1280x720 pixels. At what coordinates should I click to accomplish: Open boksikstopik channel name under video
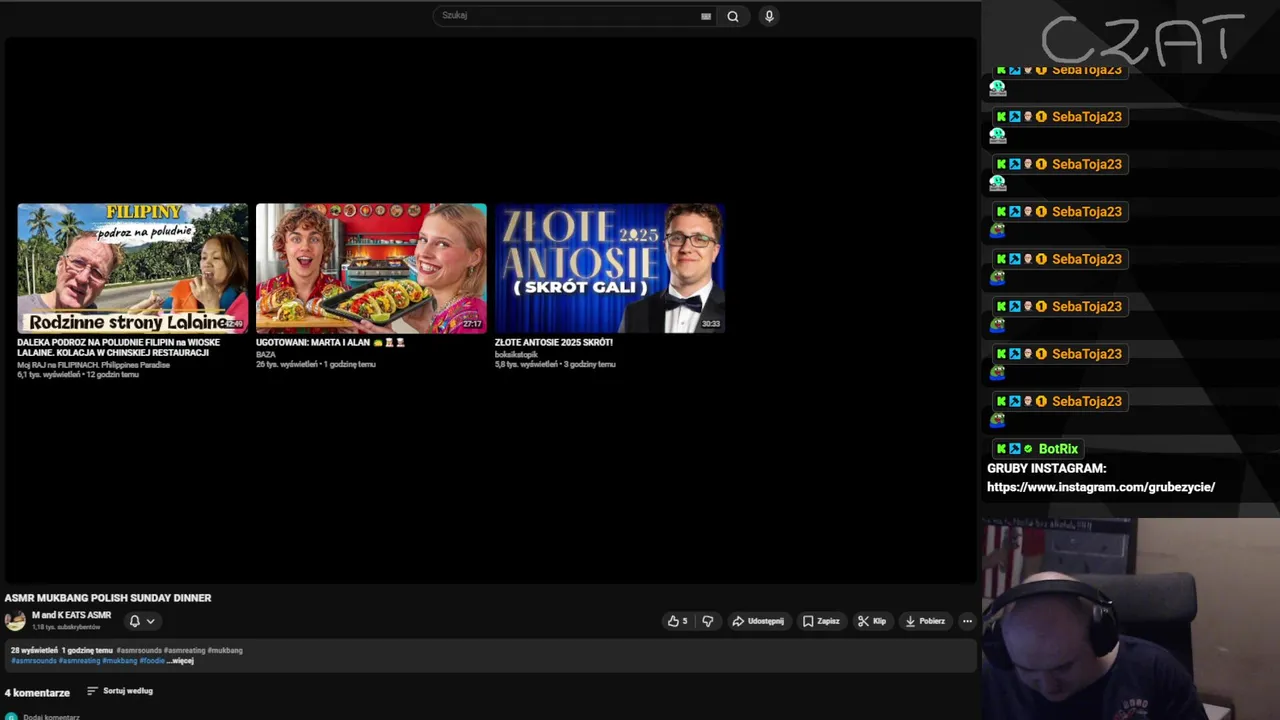coord(516,354)
